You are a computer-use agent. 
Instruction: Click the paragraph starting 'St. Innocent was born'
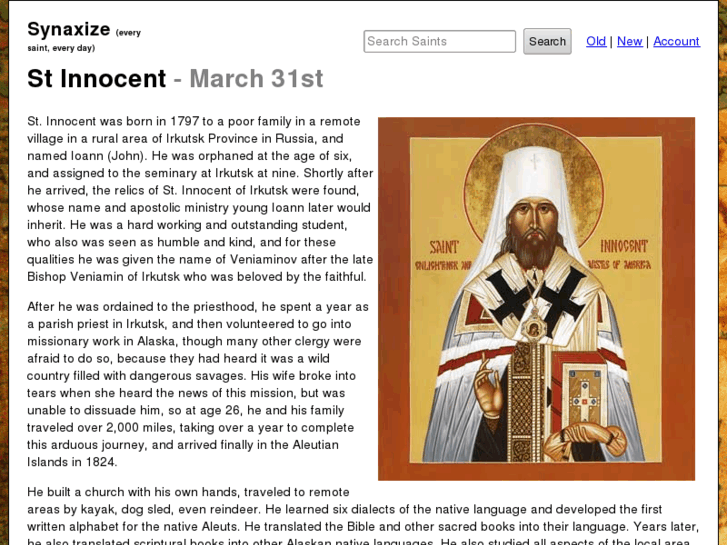[200, 199]
